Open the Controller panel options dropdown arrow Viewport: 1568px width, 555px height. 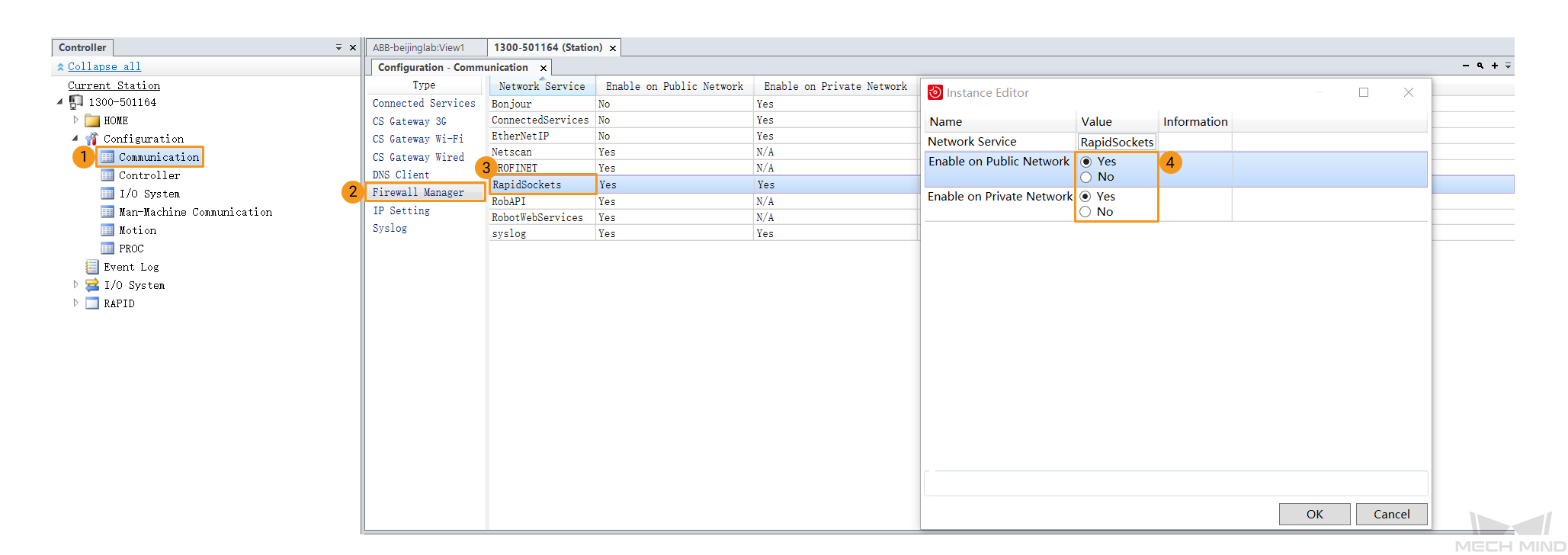339,47
